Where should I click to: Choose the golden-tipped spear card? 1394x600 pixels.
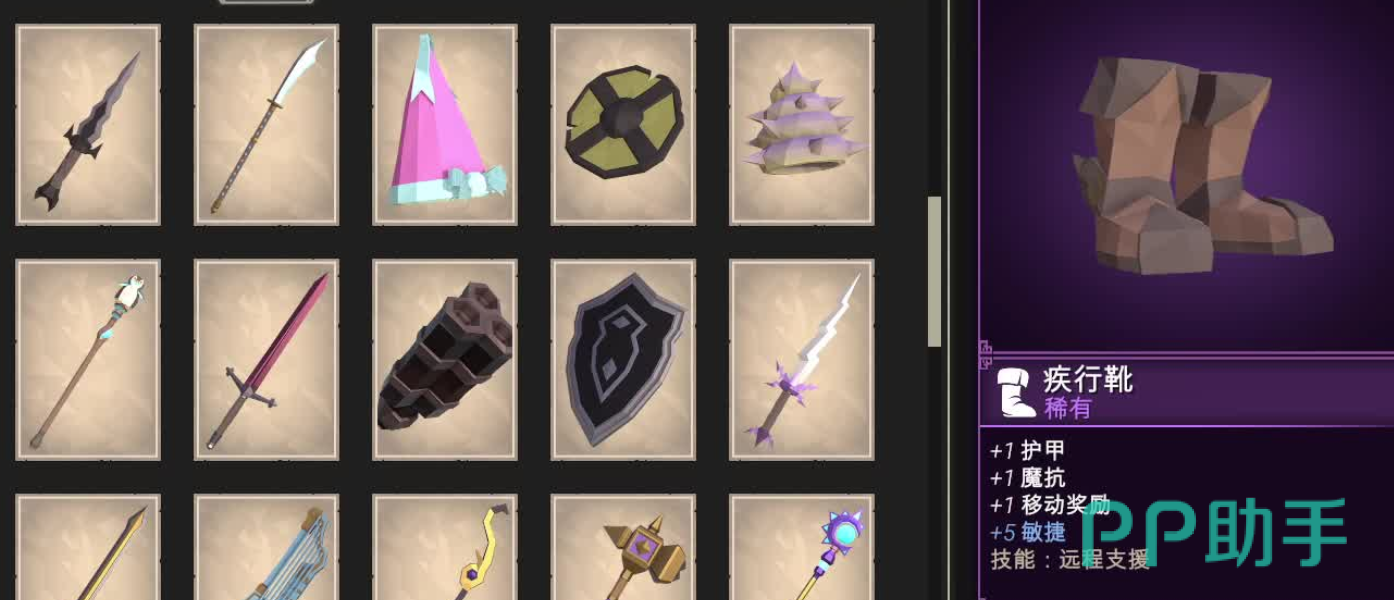(x=88, y=548)
